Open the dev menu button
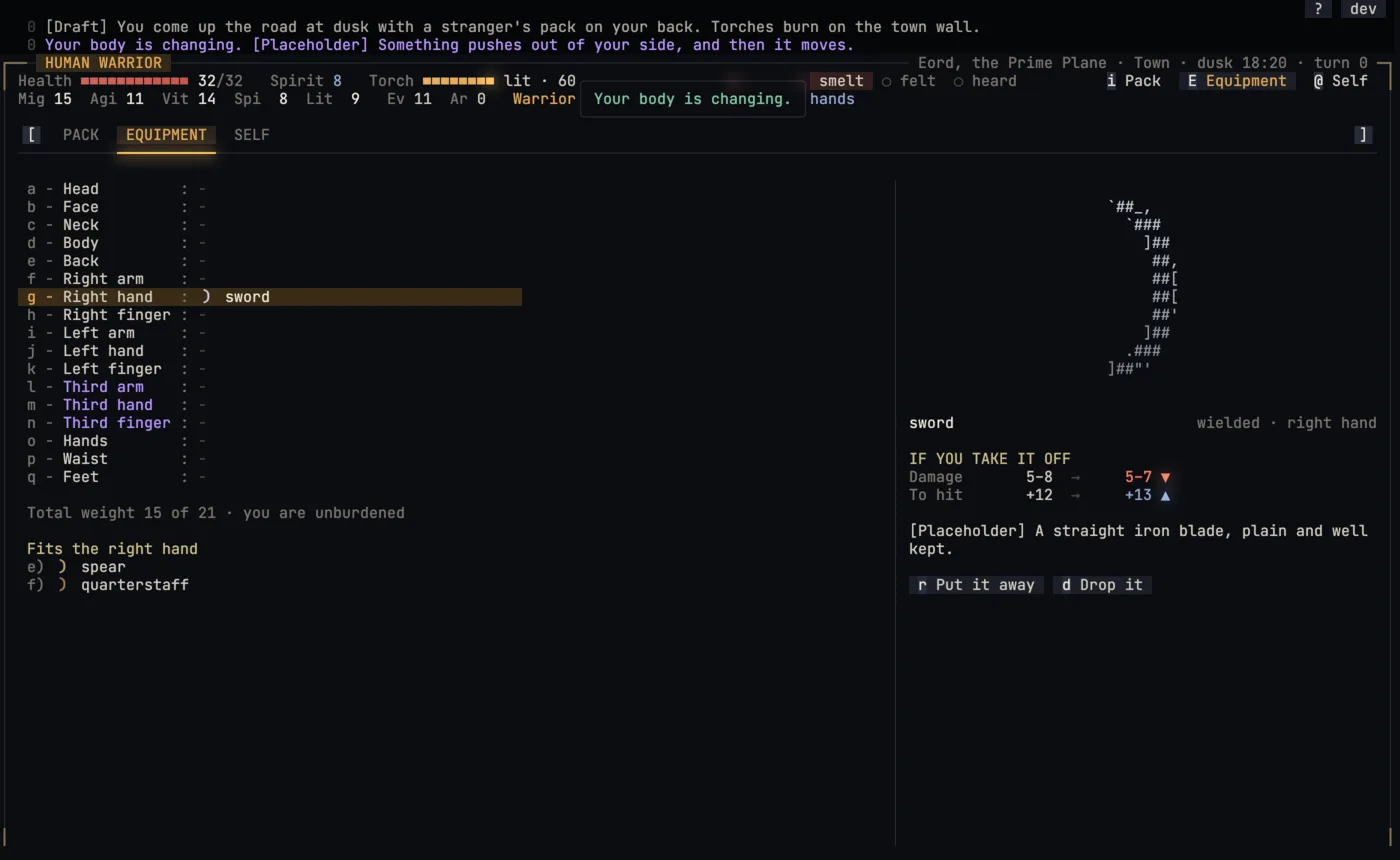The image size is (1400, 860). (x=1363, y=8)
